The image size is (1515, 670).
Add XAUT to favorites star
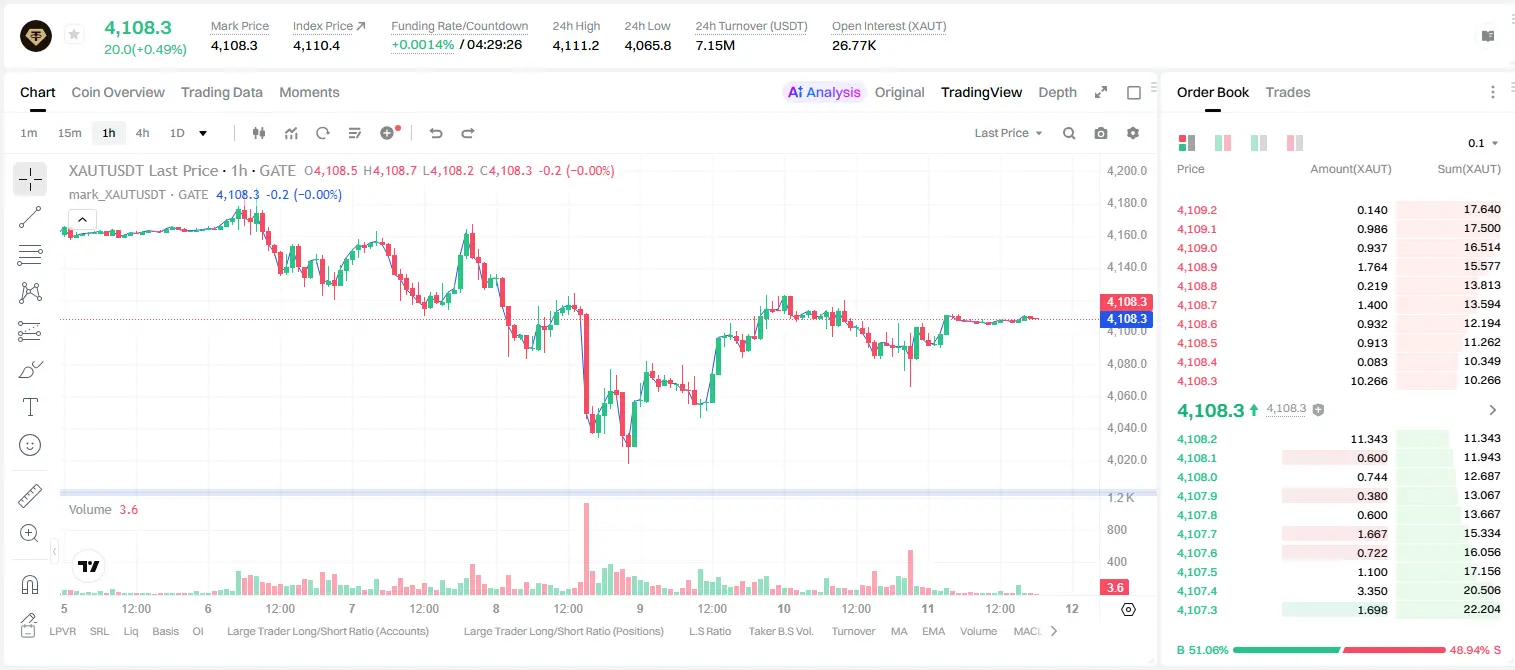point(74,34)
